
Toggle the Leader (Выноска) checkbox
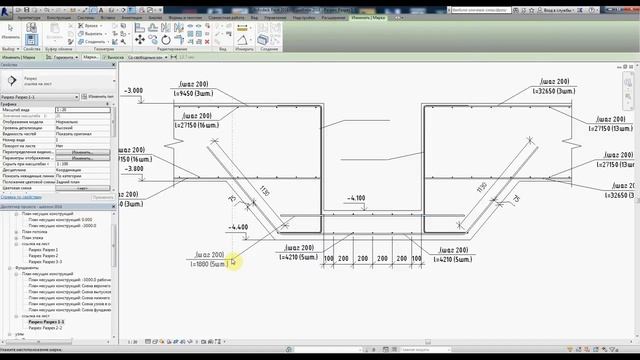(104, 58)
